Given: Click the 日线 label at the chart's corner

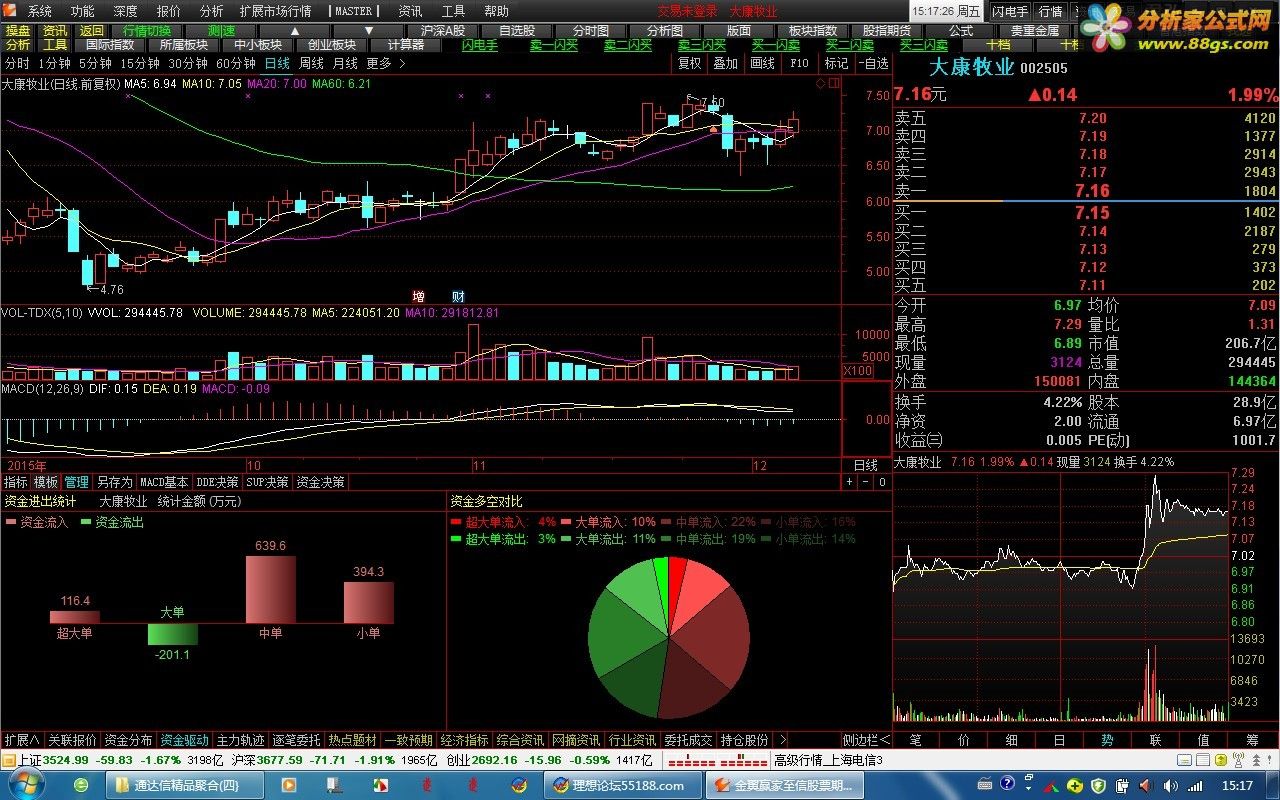Looking at the screenshot, I should coord(865,466).
